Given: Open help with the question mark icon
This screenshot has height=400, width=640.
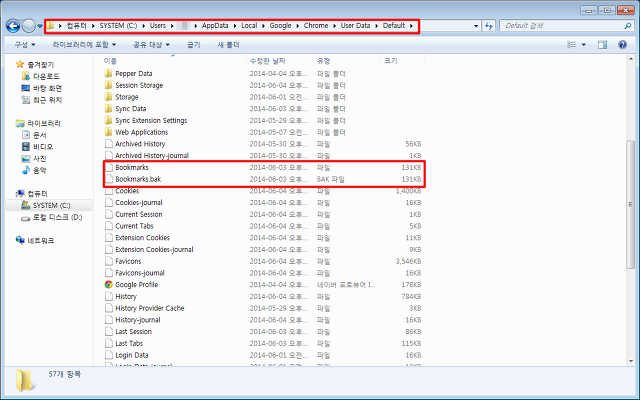Looking at the screenshot, I should (x=622, y=44).
